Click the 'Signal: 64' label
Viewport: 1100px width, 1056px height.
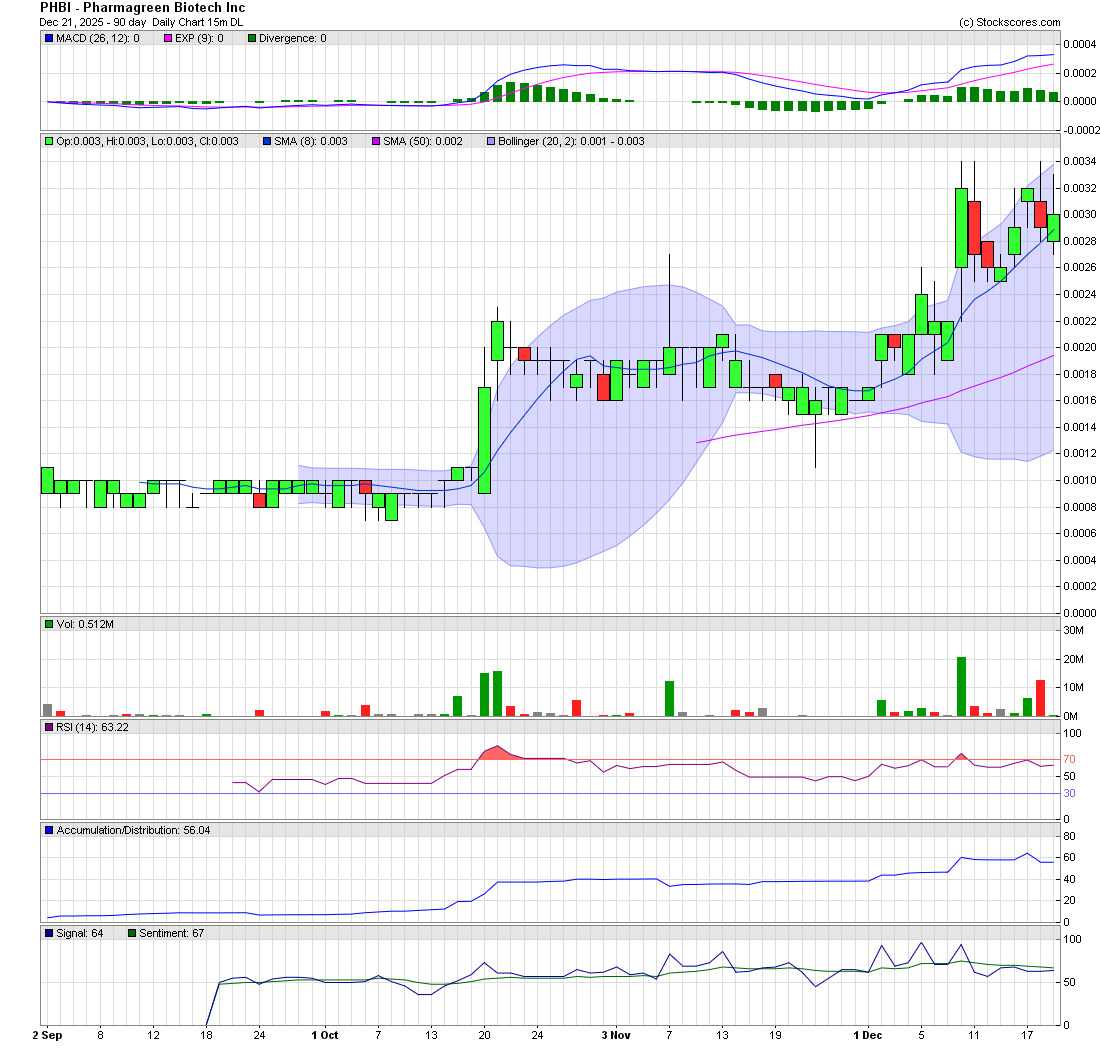click(x=80, y=933)
